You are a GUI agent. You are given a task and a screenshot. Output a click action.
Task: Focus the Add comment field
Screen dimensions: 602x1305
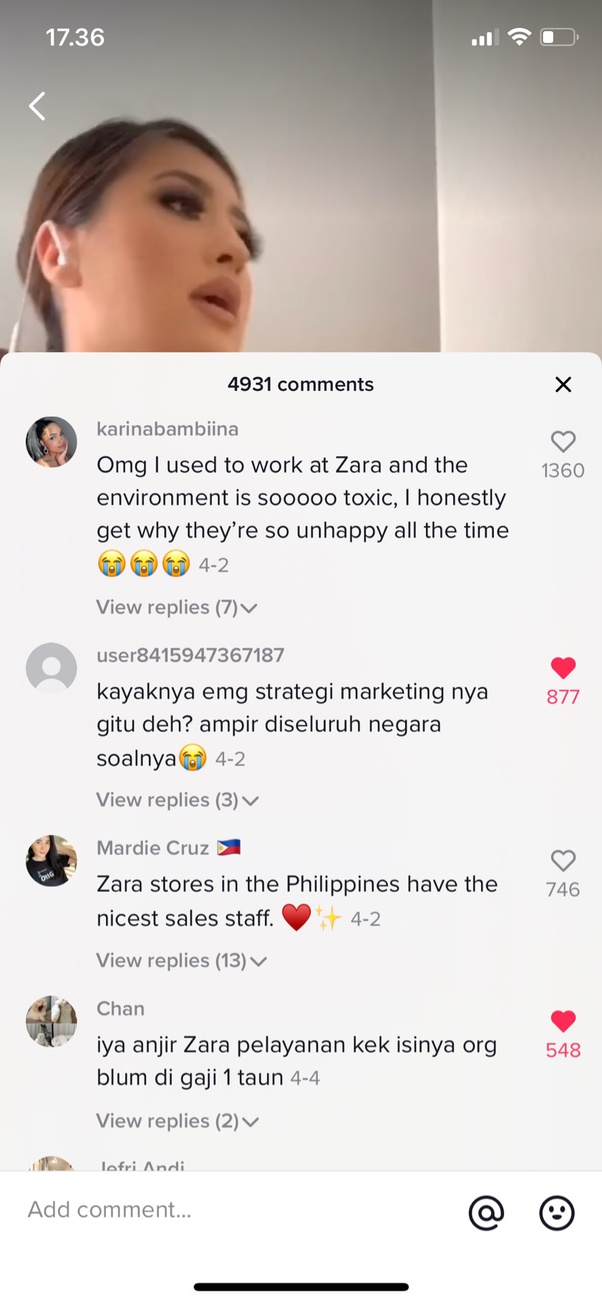click(240, 1210)
